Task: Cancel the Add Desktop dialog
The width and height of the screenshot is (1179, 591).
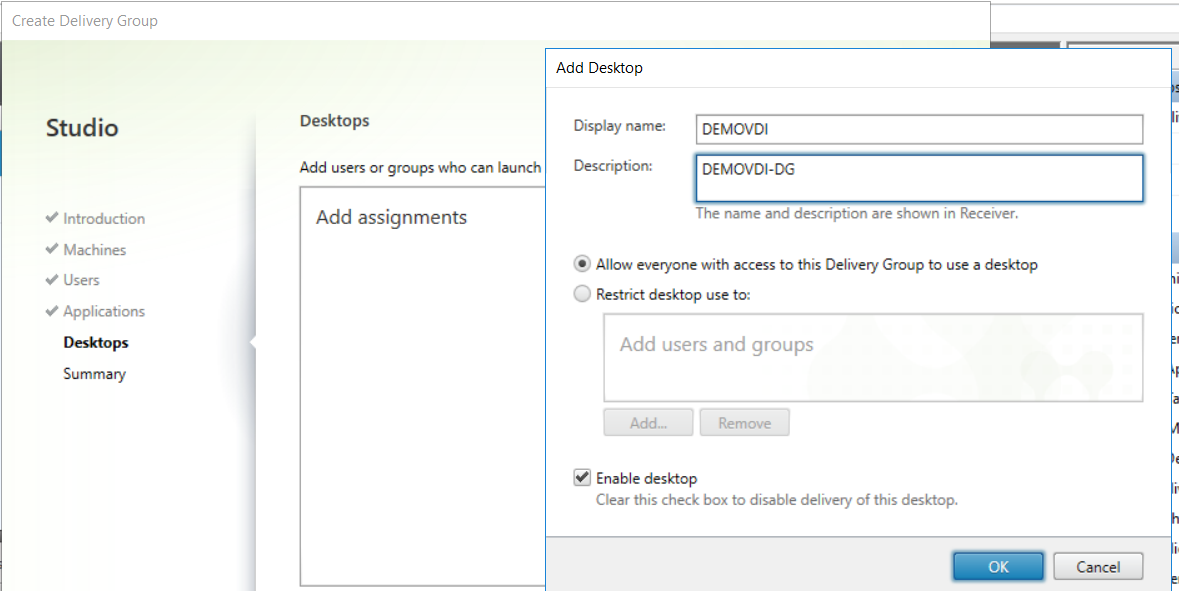Action: tap(1098, 567)
